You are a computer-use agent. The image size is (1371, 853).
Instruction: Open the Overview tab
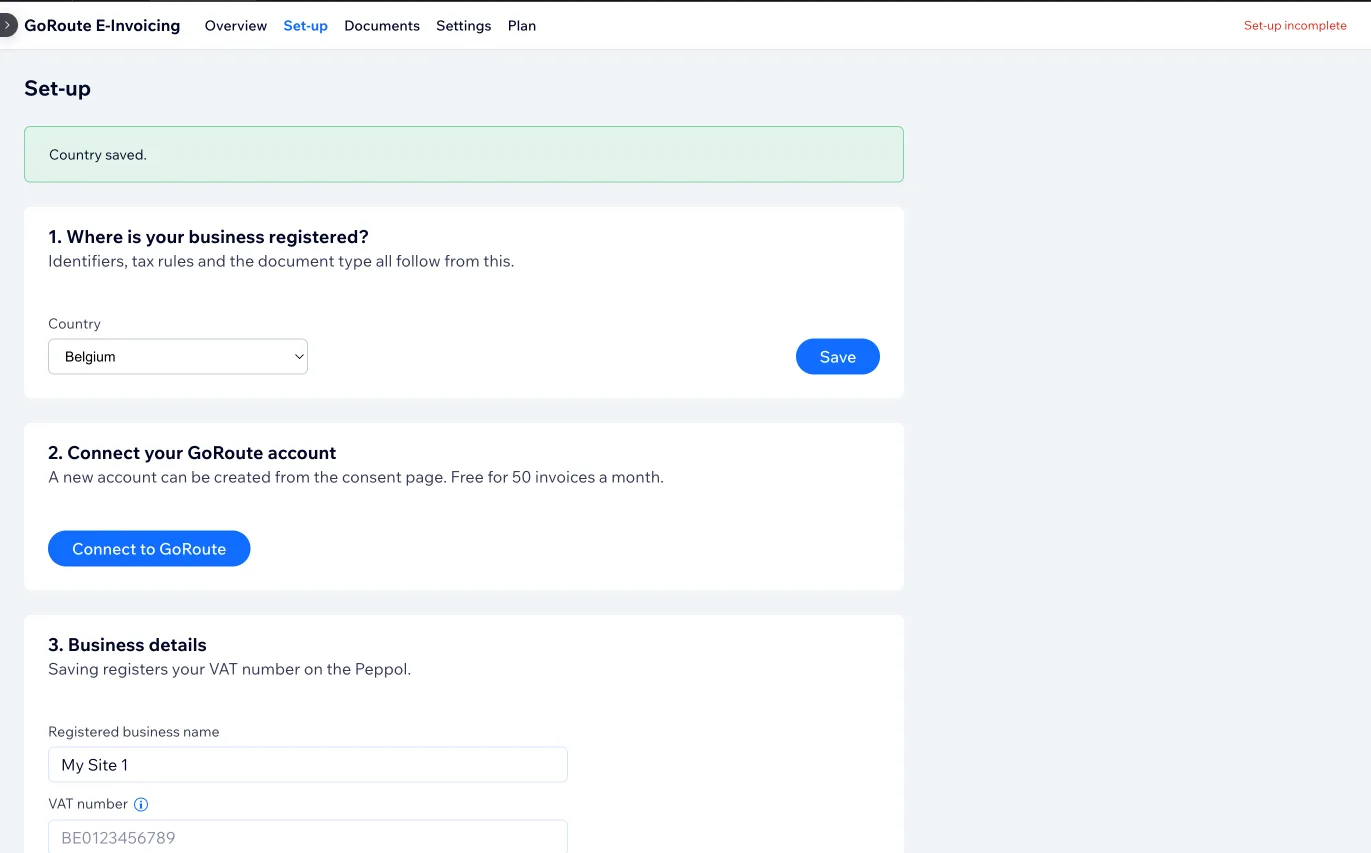point(236,26)
